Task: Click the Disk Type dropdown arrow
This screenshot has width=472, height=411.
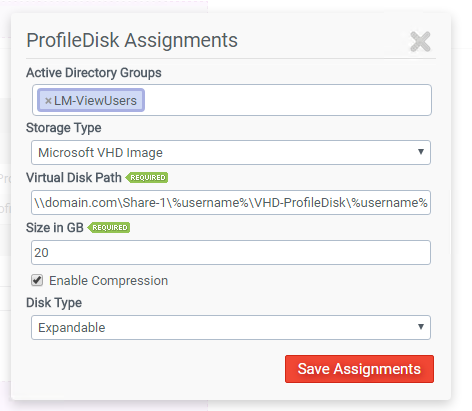Action: [421, 327]
